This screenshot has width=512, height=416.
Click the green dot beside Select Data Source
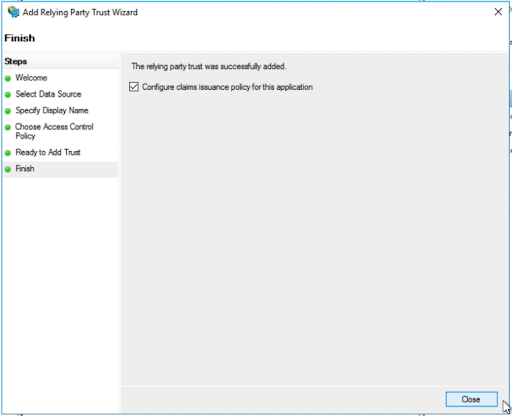[8, 95]
